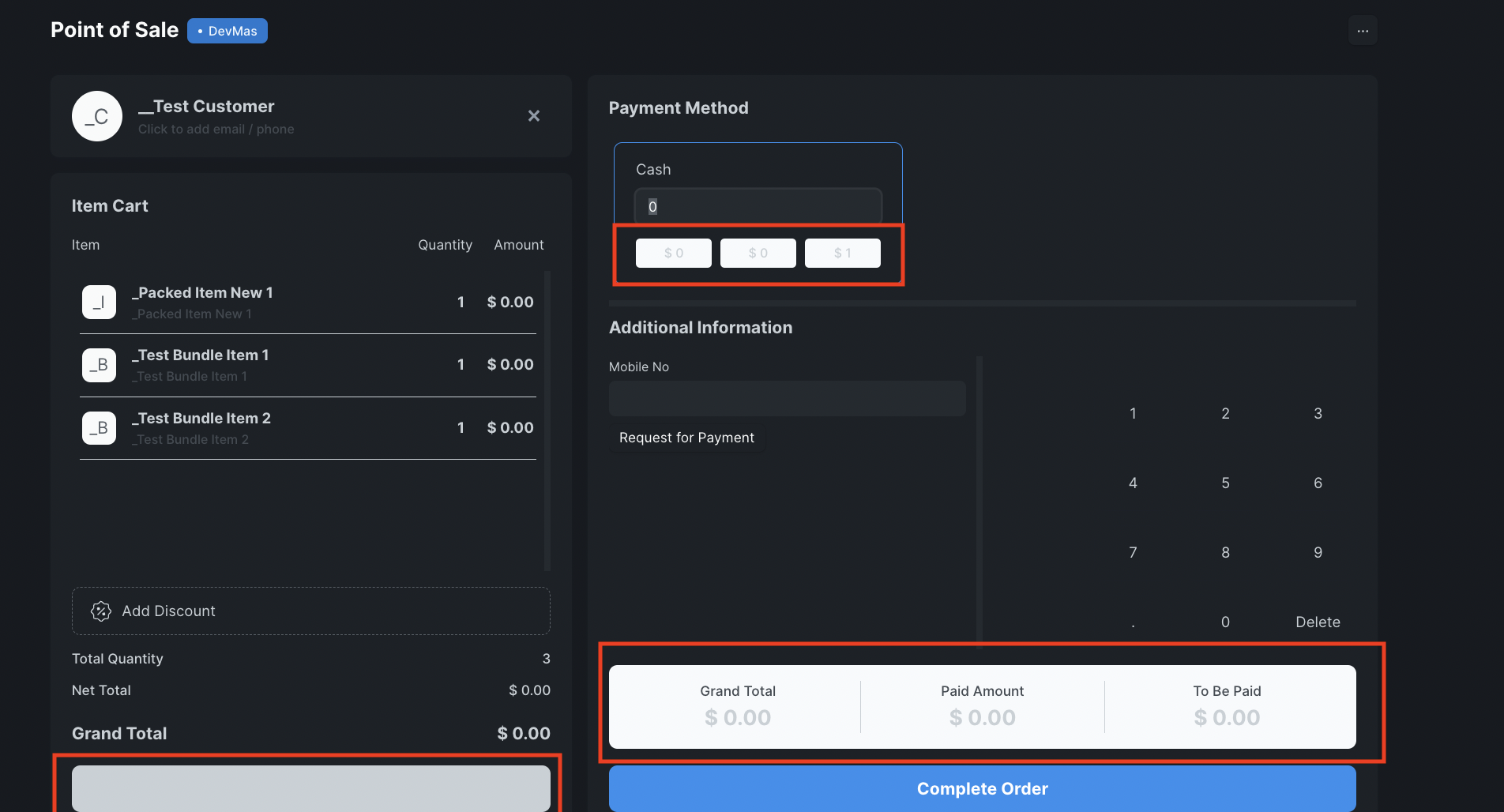Click the first $0 quick amount button
1504x812 pixels.
point(673,253)
